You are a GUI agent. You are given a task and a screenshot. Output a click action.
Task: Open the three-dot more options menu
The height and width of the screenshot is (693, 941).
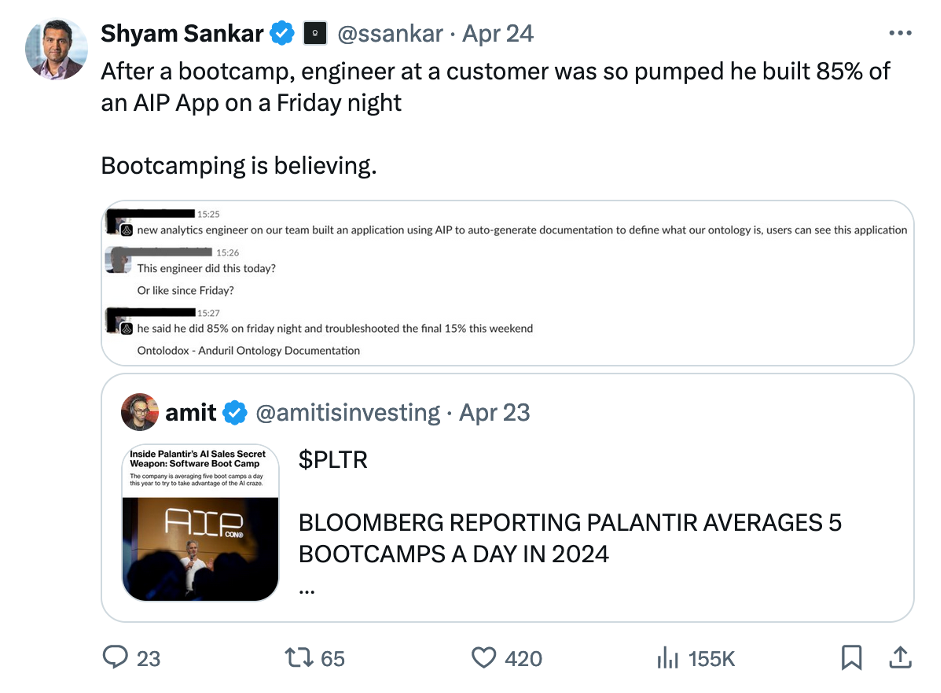[900, 33]
